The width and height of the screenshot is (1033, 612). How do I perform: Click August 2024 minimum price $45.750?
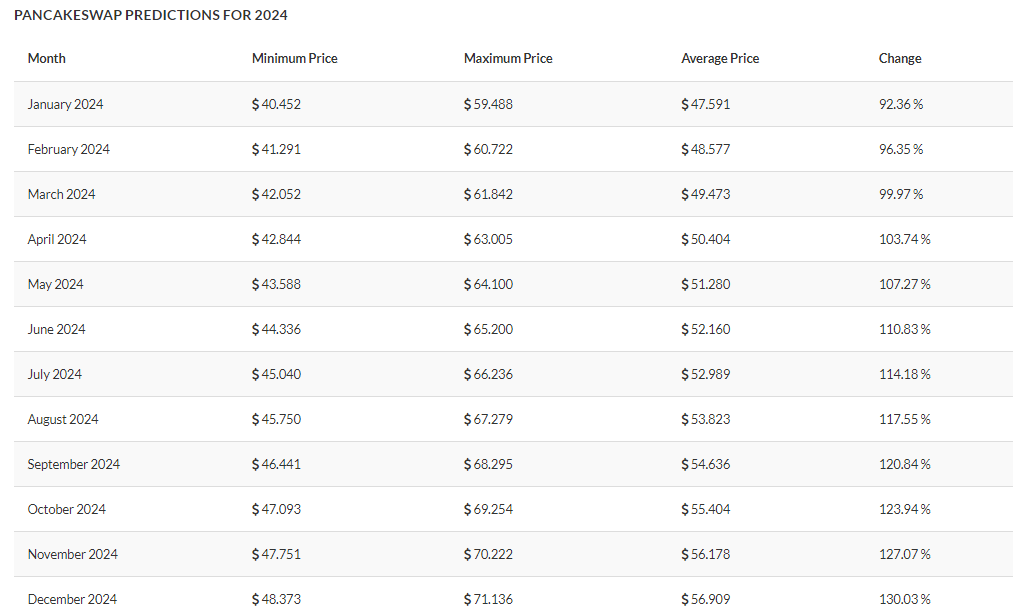[276, 419]
